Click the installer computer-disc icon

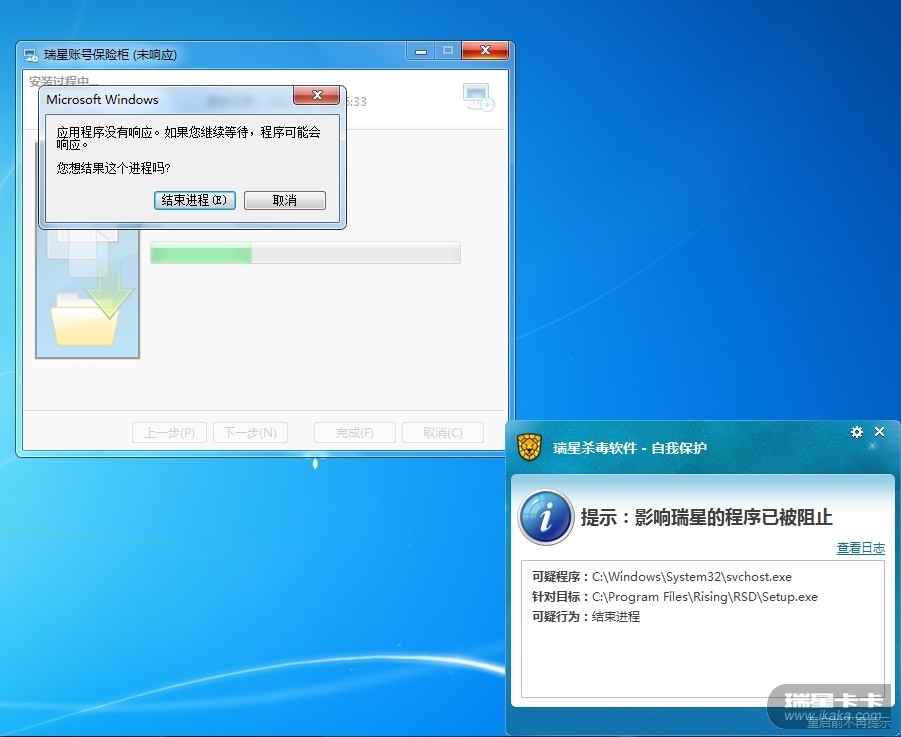[x=479, y=97]
